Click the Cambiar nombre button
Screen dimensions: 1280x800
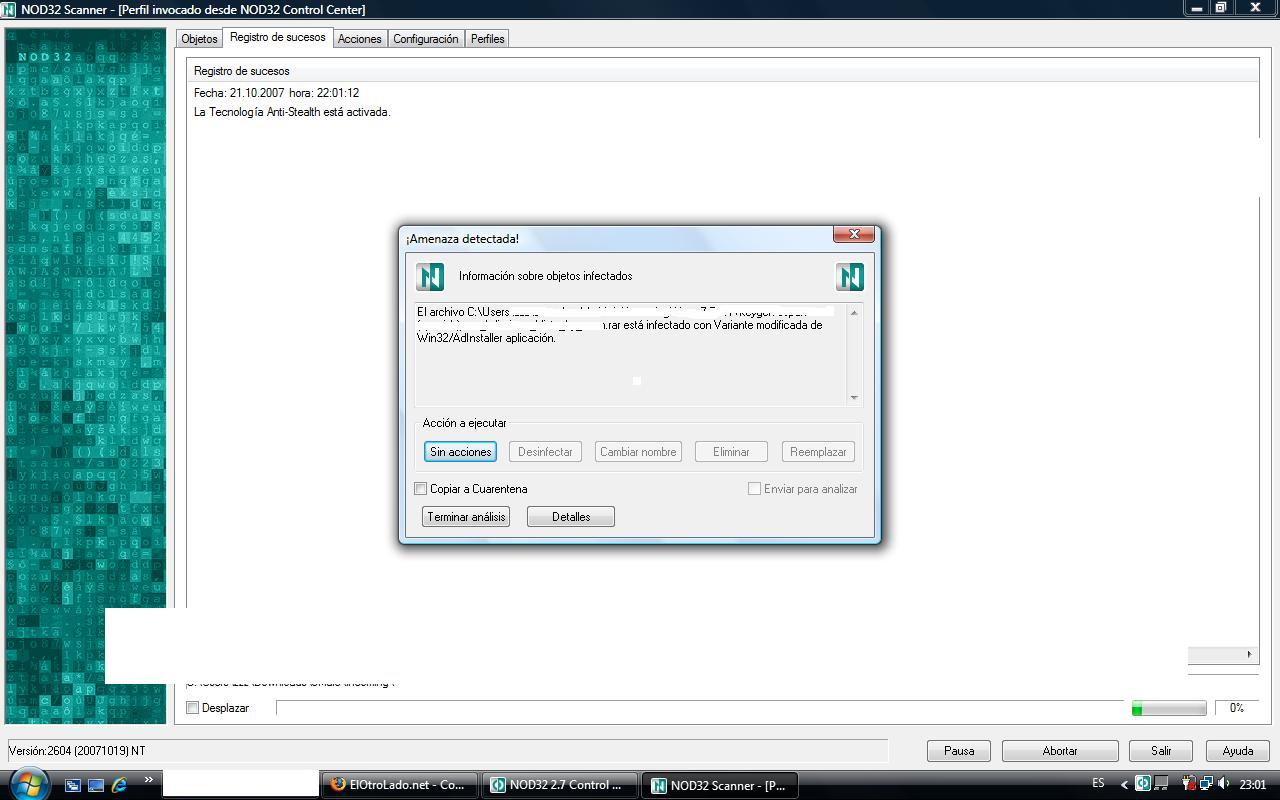pos(638,452)
